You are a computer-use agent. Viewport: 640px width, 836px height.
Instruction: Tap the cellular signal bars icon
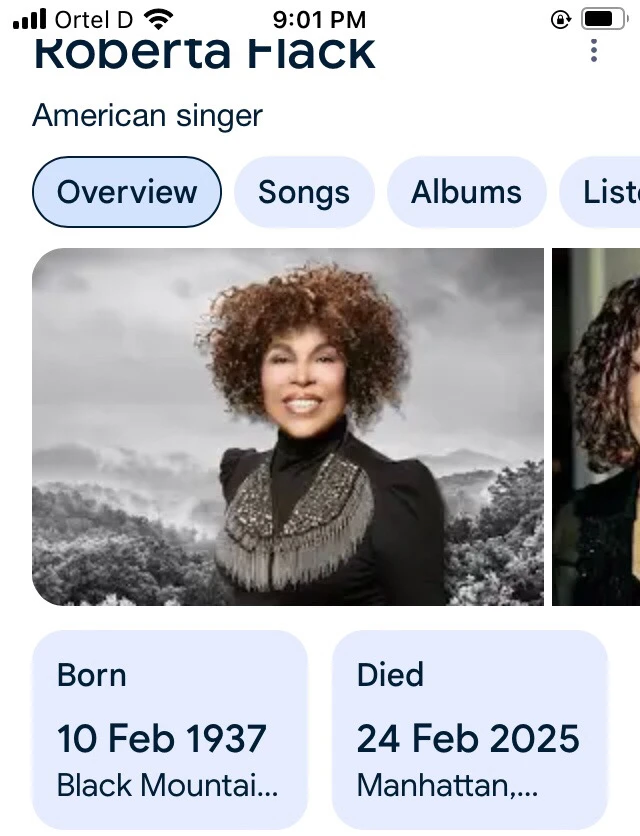pos(30,20)
